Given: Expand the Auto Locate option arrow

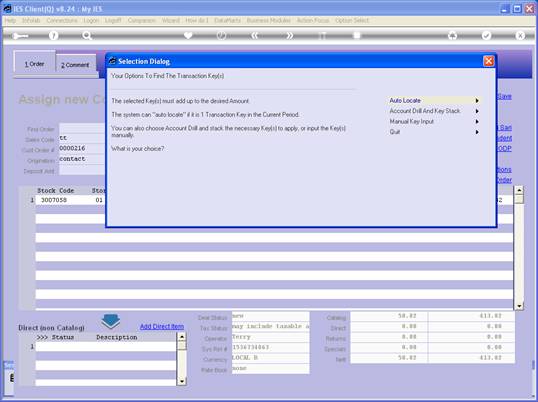Looking at the screenshot, I should (477, 100).
